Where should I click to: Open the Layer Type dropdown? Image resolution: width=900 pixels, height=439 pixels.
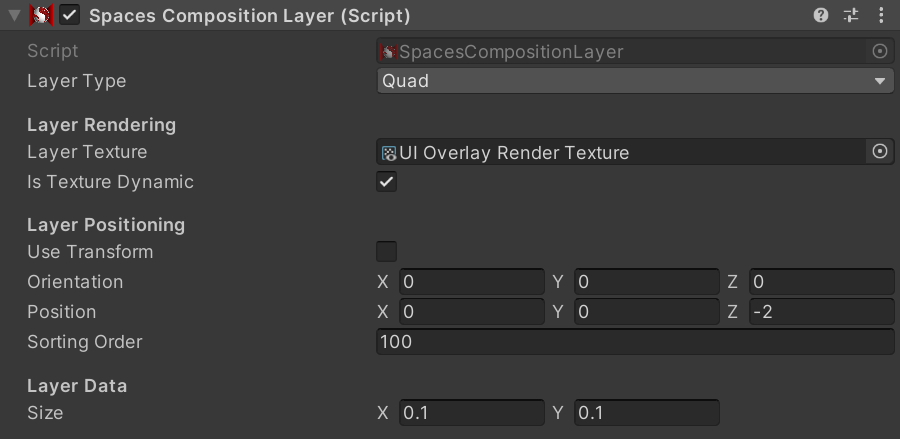(635, 81)
